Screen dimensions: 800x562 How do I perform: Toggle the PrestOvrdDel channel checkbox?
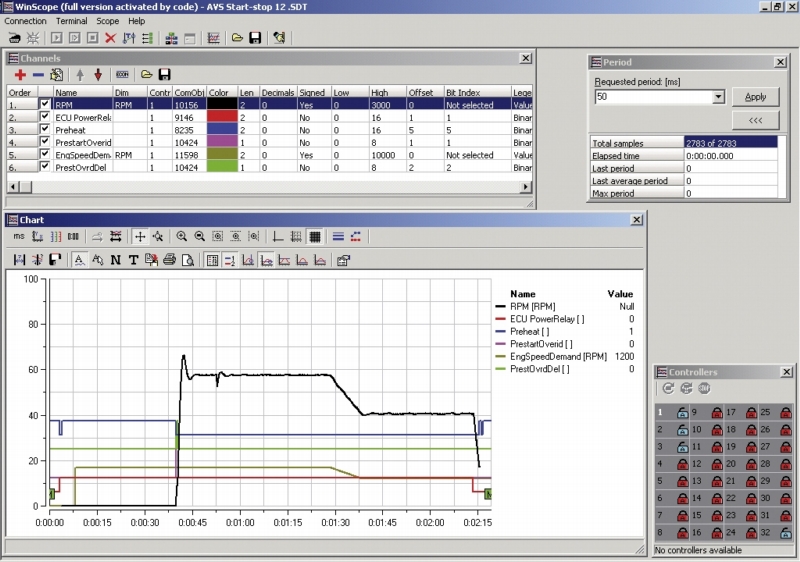44,168
